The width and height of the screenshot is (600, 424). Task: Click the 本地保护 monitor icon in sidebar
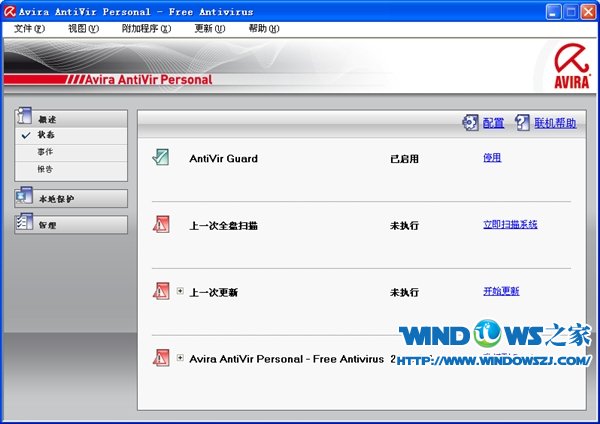click(24, 198)
